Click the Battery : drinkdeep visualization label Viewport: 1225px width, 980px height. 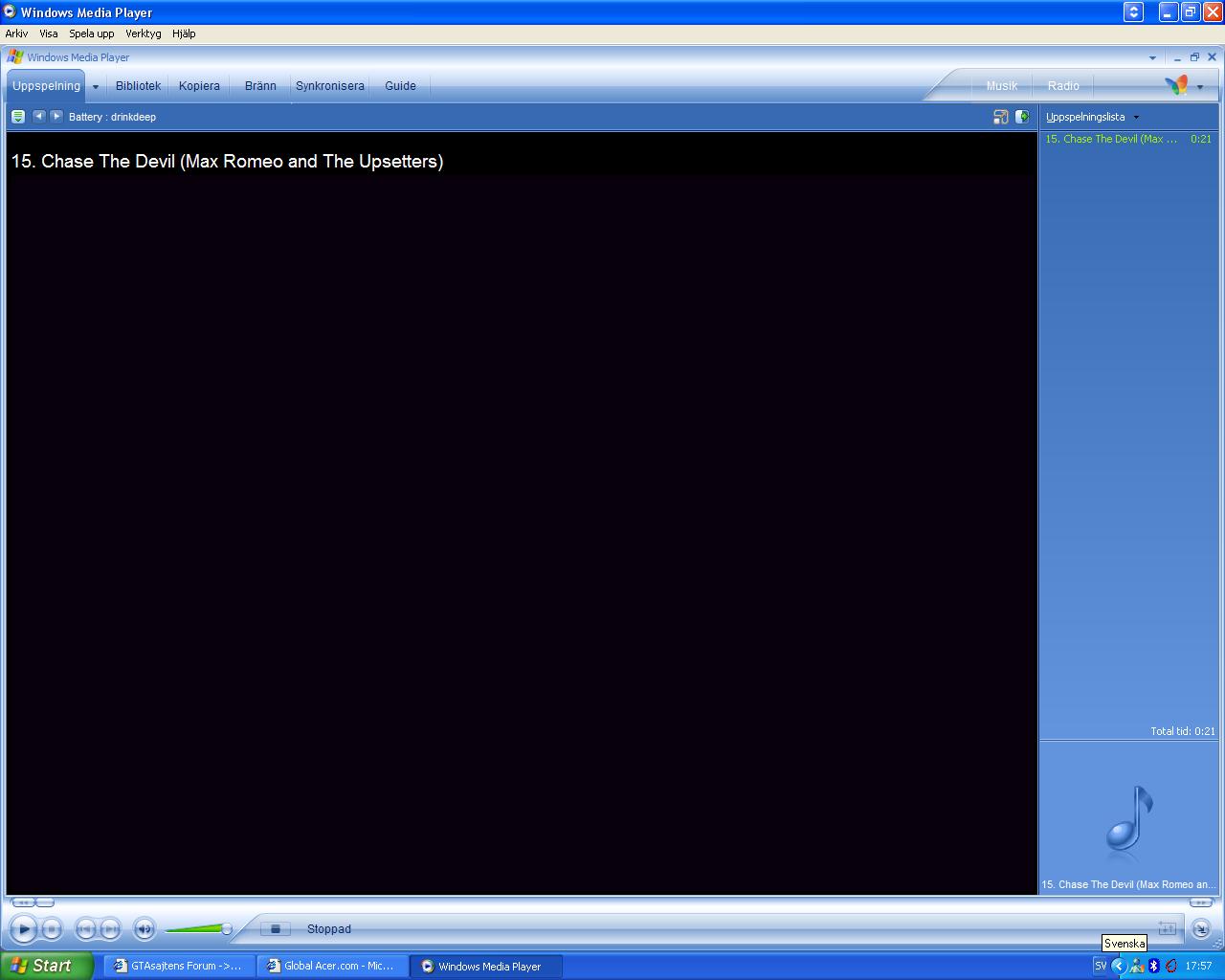click(x=112, y=117)
